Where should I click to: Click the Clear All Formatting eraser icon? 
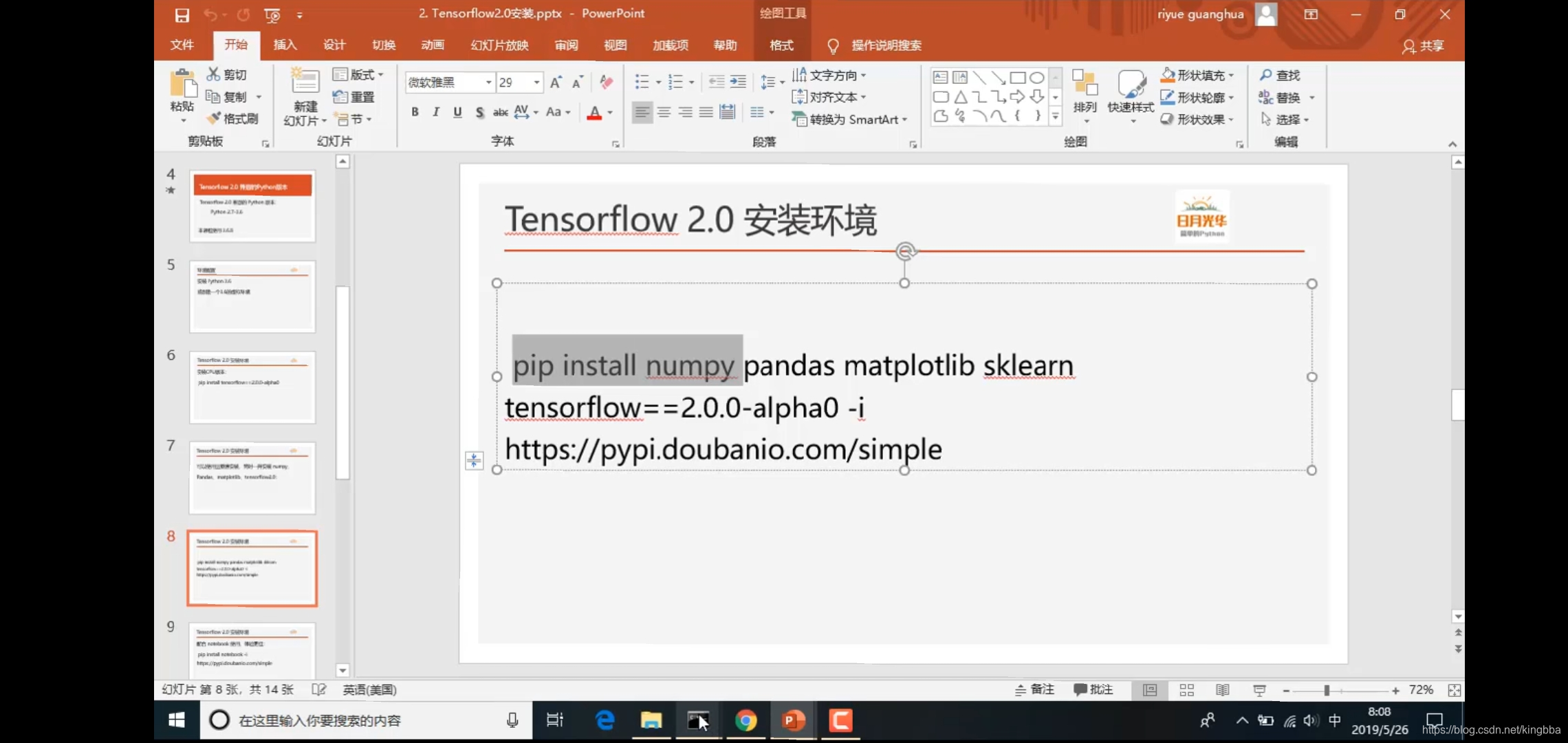(606, 82)
